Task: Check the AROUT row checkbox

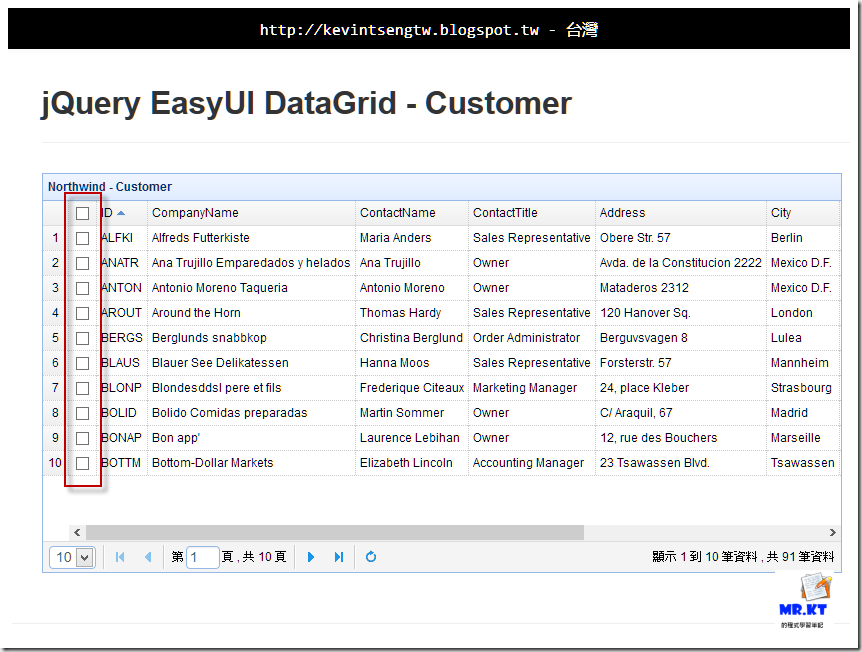Action: coord(82,313)
